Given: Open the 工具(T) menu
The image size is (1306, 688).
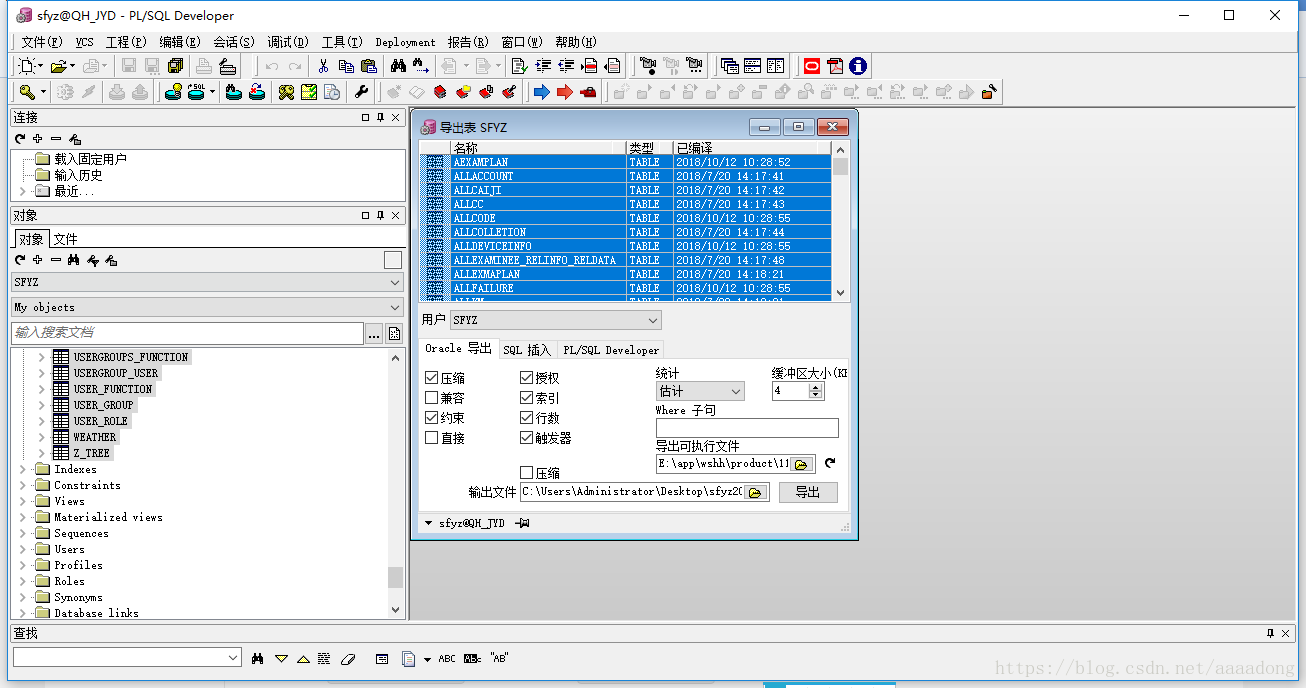Looking at the screenshot, I should pos(342,42).
